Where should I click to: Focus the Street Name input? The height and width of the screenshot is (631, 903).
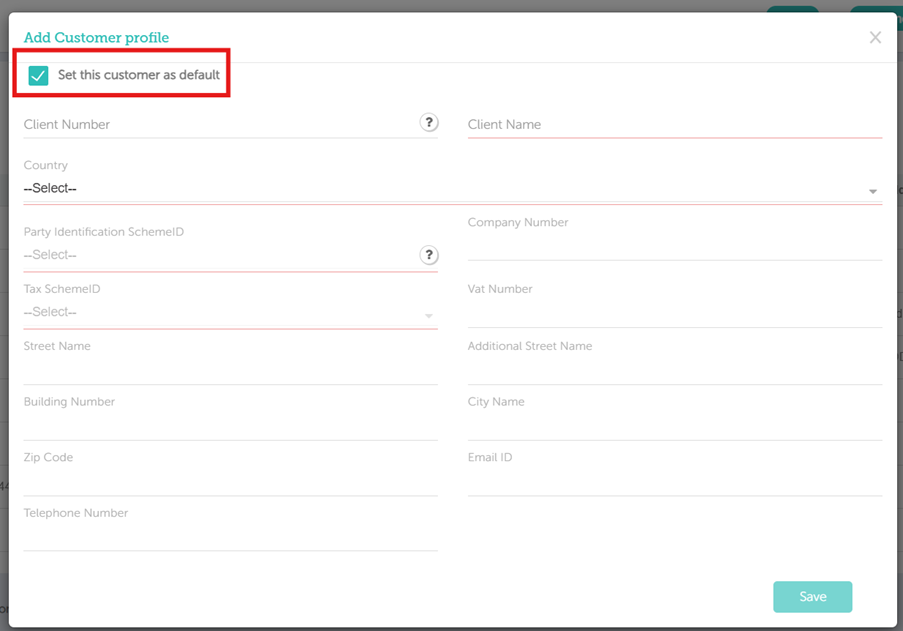tap(230, 369)
